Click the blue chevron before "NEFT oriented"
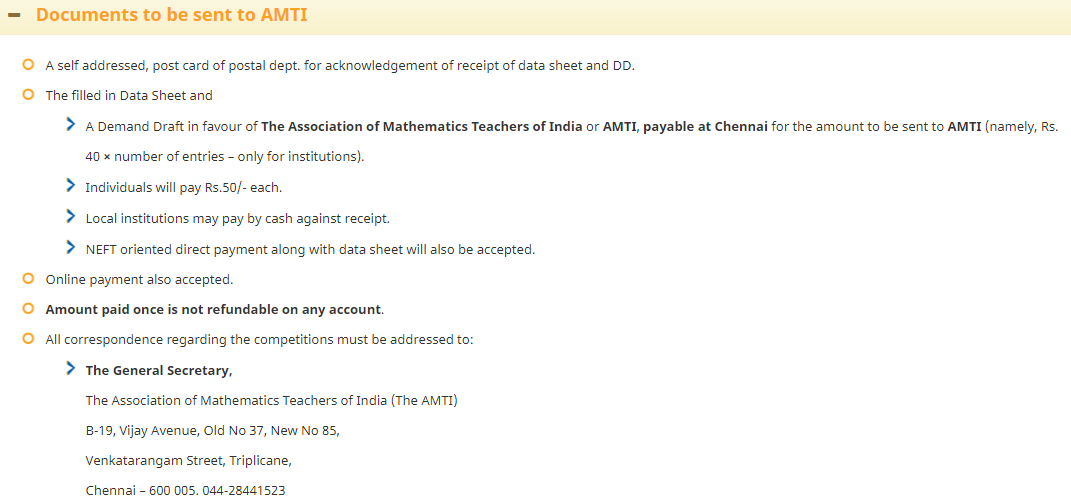Image resolution: width=1071 pixels, height=502 pixels. click(70, 247)
